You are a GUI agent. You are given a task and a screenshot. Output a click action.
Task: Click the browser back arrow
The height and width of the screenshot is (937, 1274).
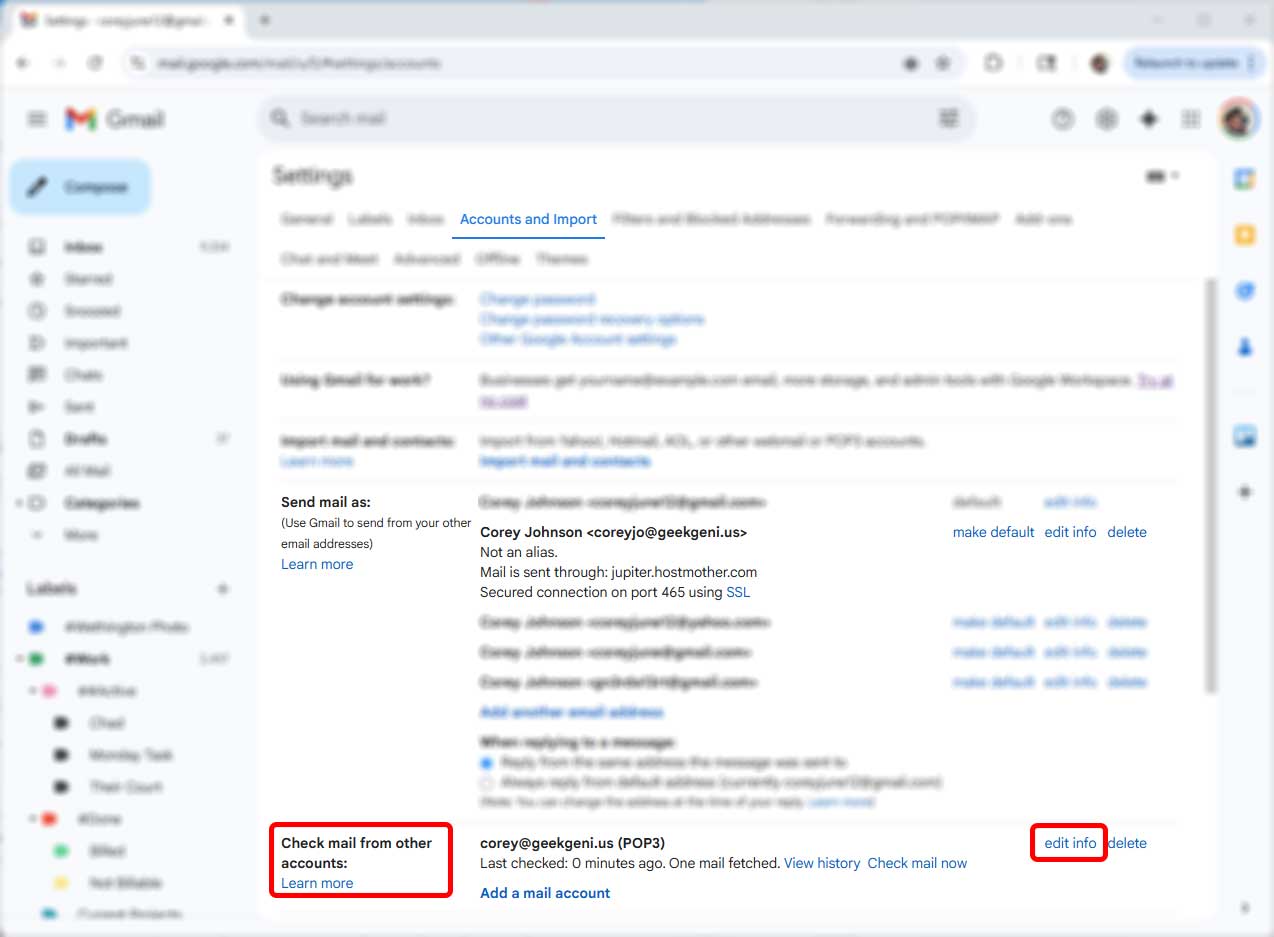23,63
